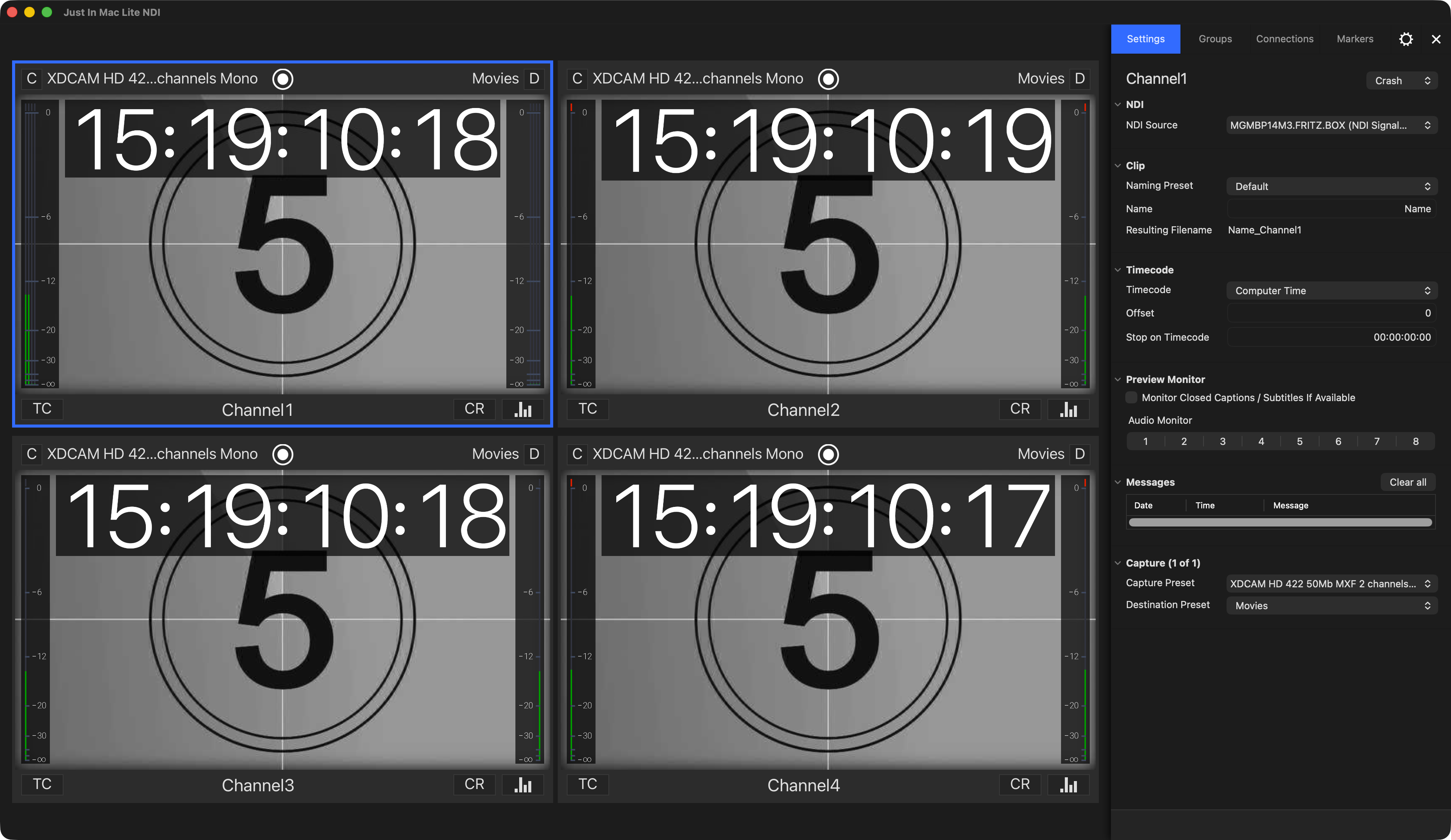Image resolution: width=1451 pixels, height=840 pixels.
Task: Click the CR button on Channel4
Action: click(x=1020, y=785)
